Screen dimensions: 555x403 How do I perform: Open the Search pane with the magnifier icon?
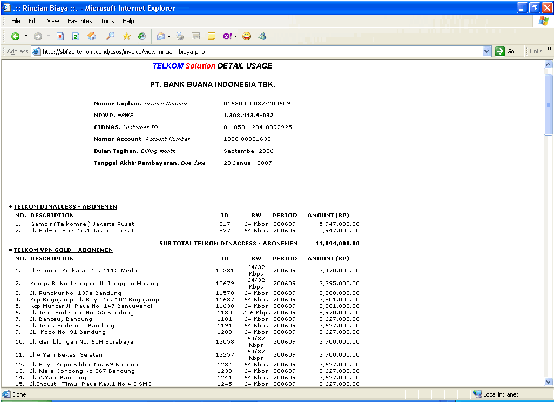[x=110, y=36]
